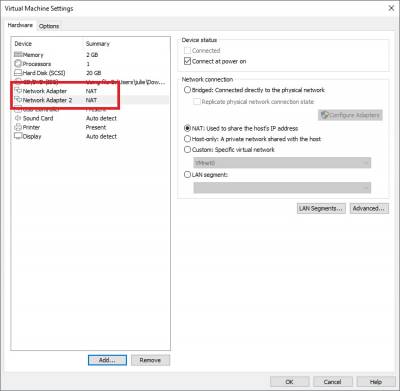The image size is (400, 391).
Task: Select the Display monitor icon
Action: (x=18, y=136)
